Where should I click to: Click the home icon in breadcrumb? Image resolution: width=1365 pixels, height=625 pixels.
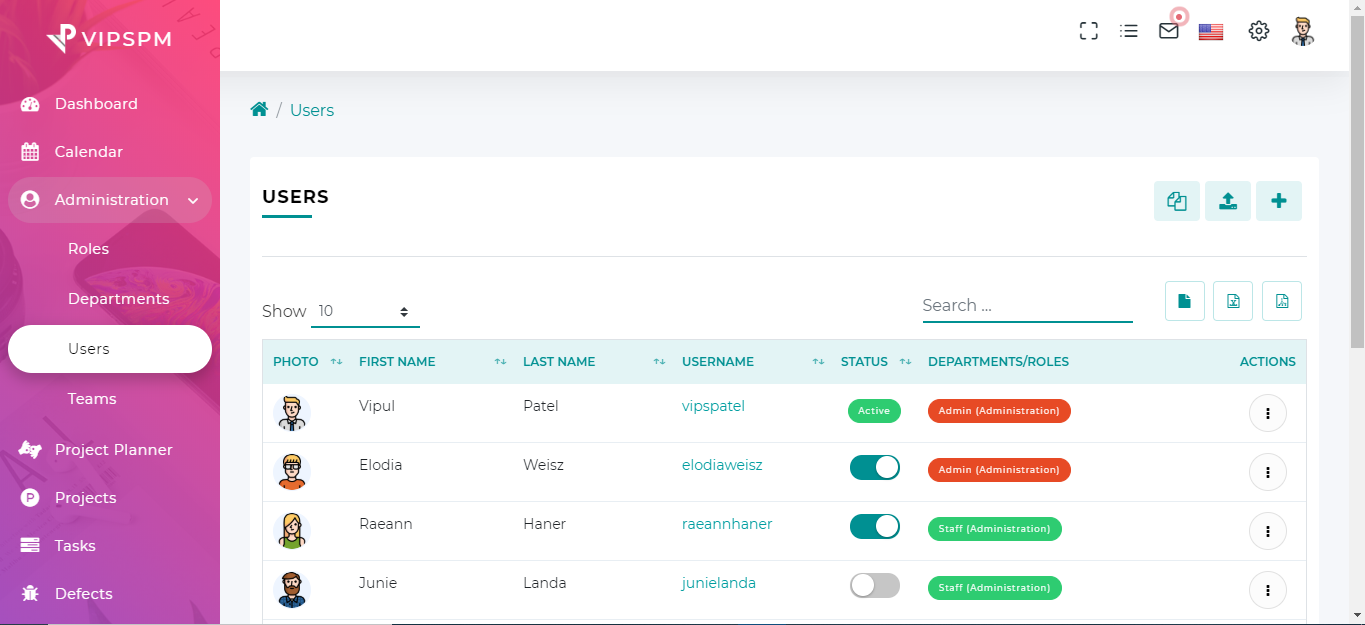tap(259, 110)
